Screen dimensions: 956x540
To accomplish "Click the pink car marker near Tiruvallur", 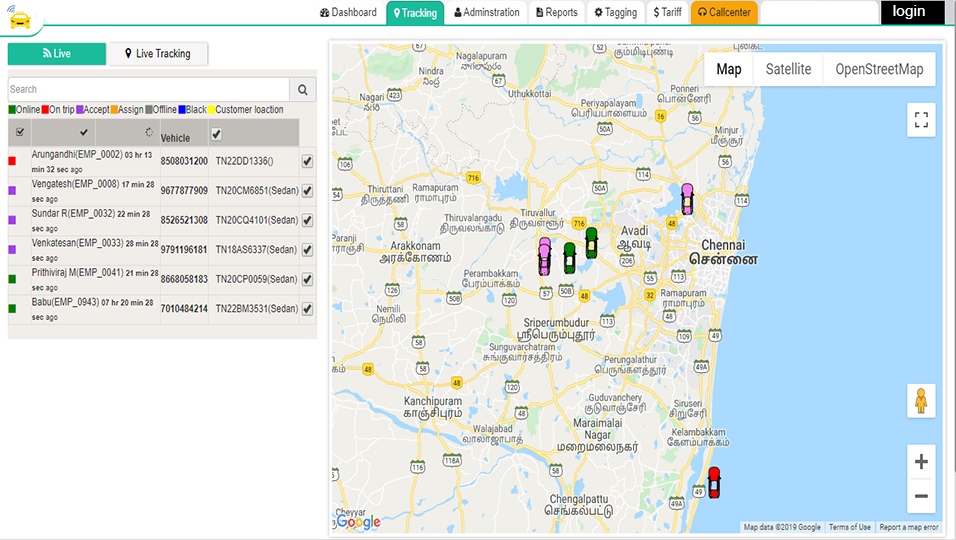I will coord(544,257).
